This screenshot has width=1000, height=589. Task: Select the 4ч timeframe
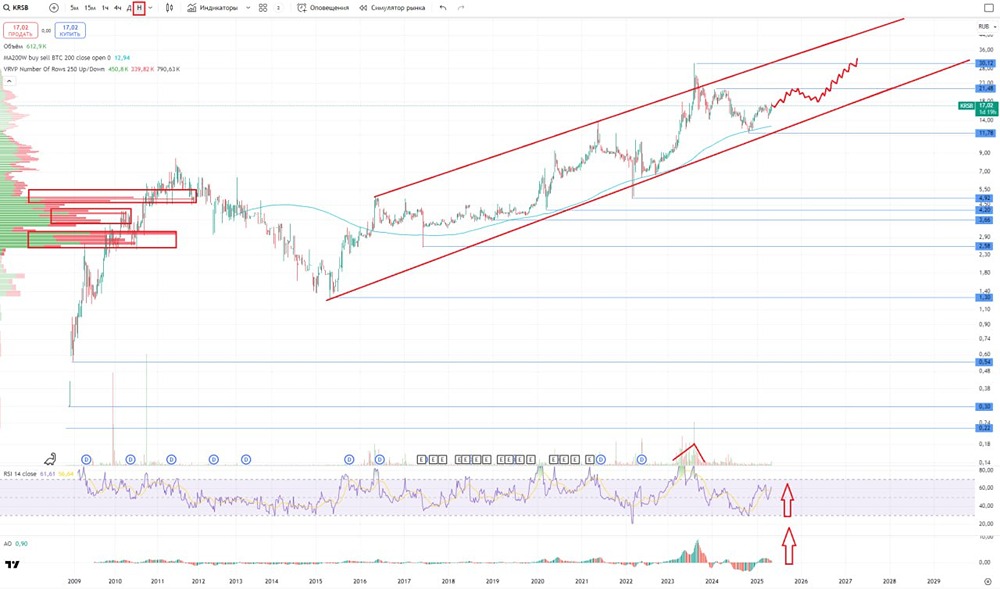coord(118,8)
